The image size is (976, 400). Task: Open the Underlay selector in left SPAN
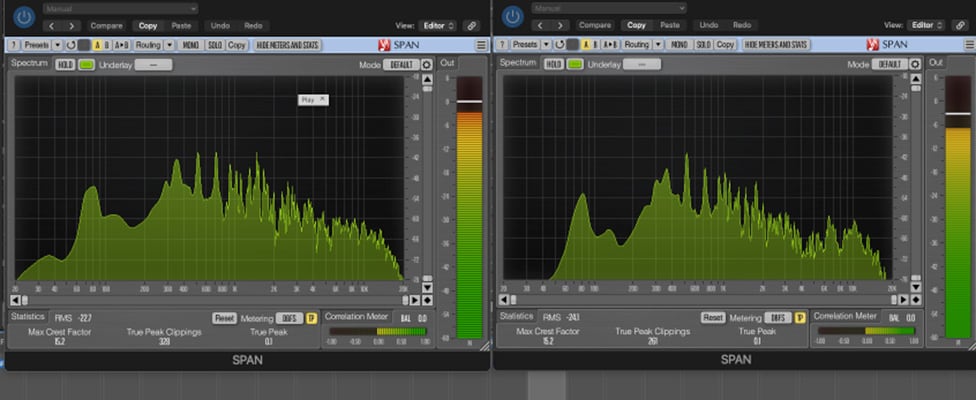click(x=154, y=65)
